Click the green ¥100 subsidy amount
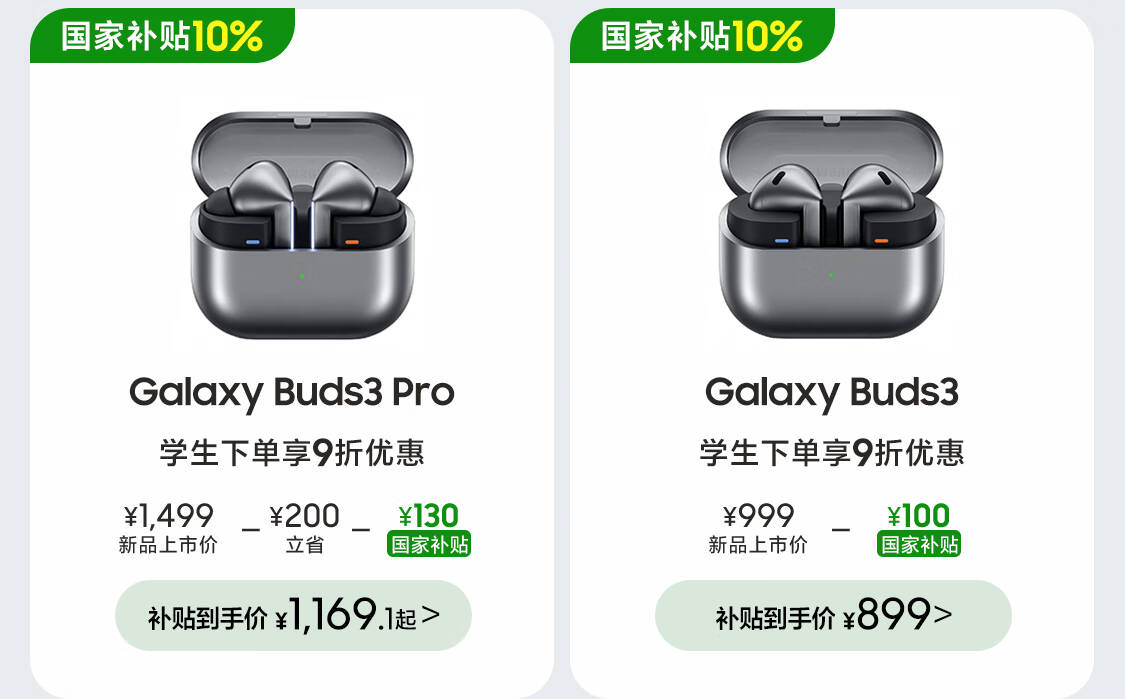The width and height of the screenshot is (1125, 699). tap(918, 516)
